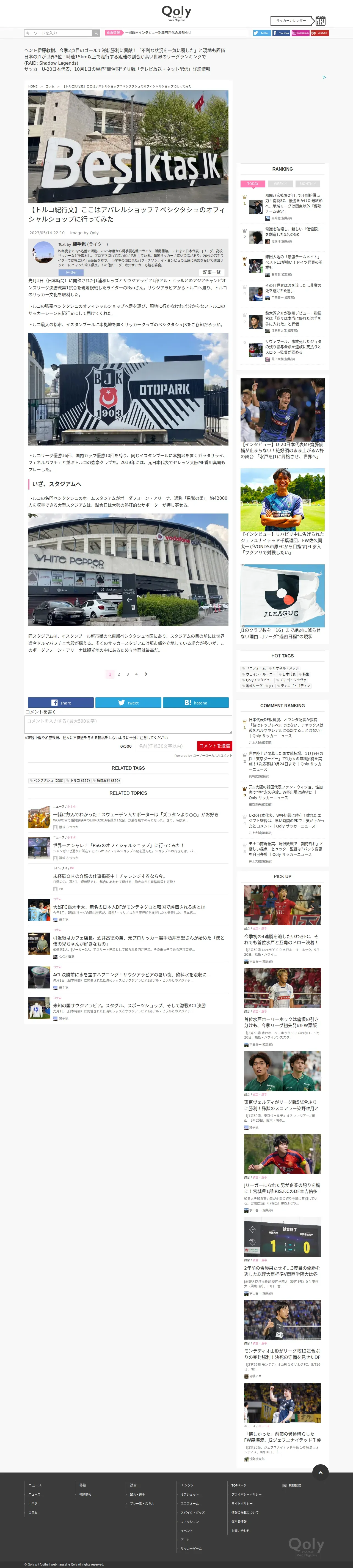
Task: Open the Facebook social button in header
Action: click(281, 33)
